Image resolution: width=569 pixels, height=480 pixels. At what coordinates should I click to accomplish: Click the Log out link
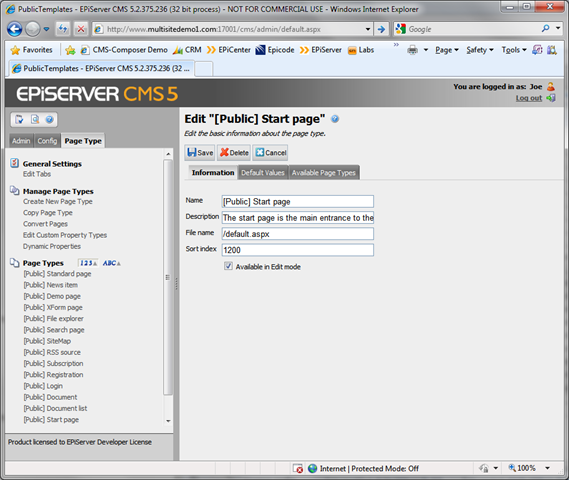529,98
